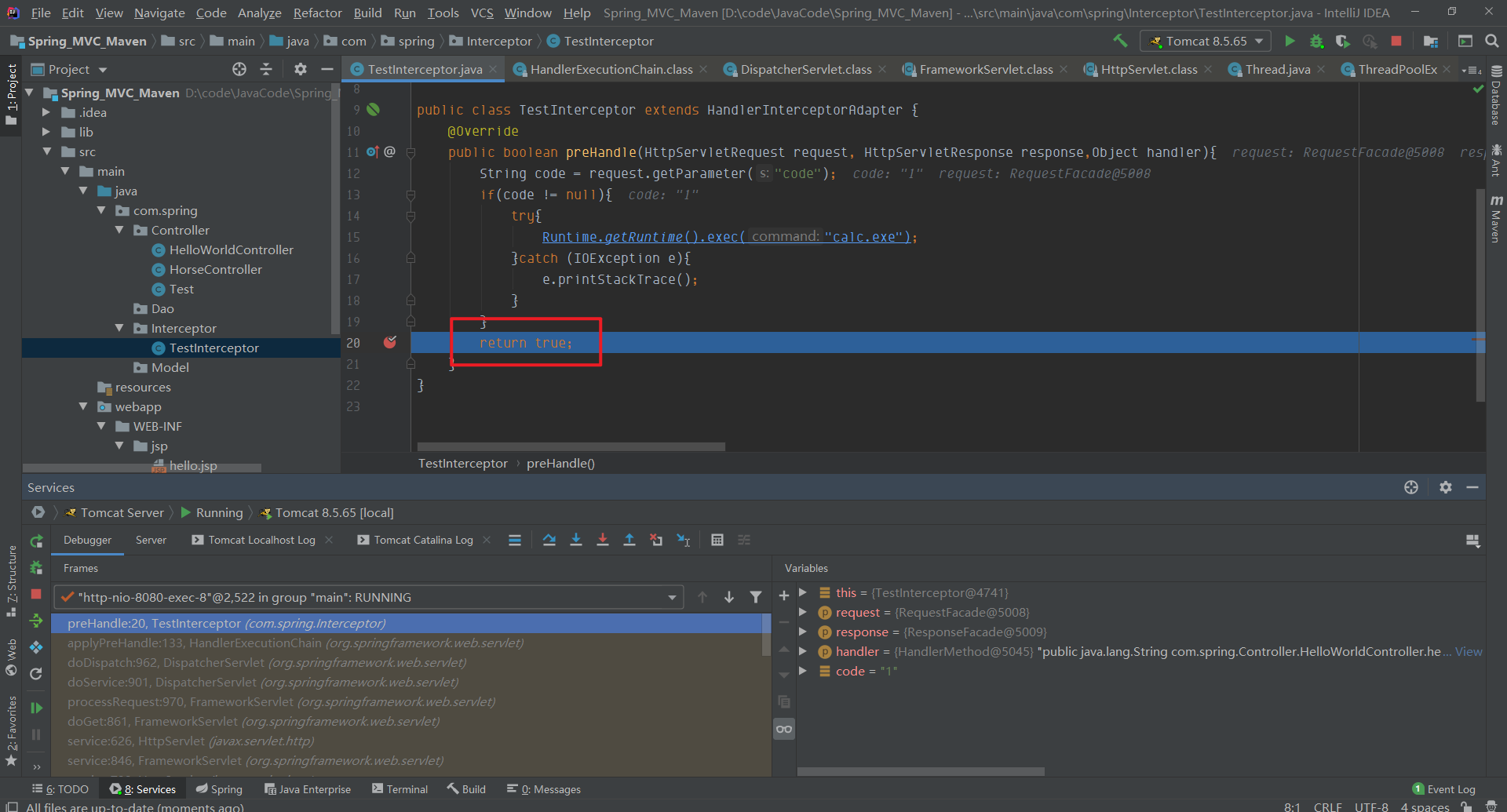
Task: Click the Step Out debugger icon
Action: pos(629,540)
